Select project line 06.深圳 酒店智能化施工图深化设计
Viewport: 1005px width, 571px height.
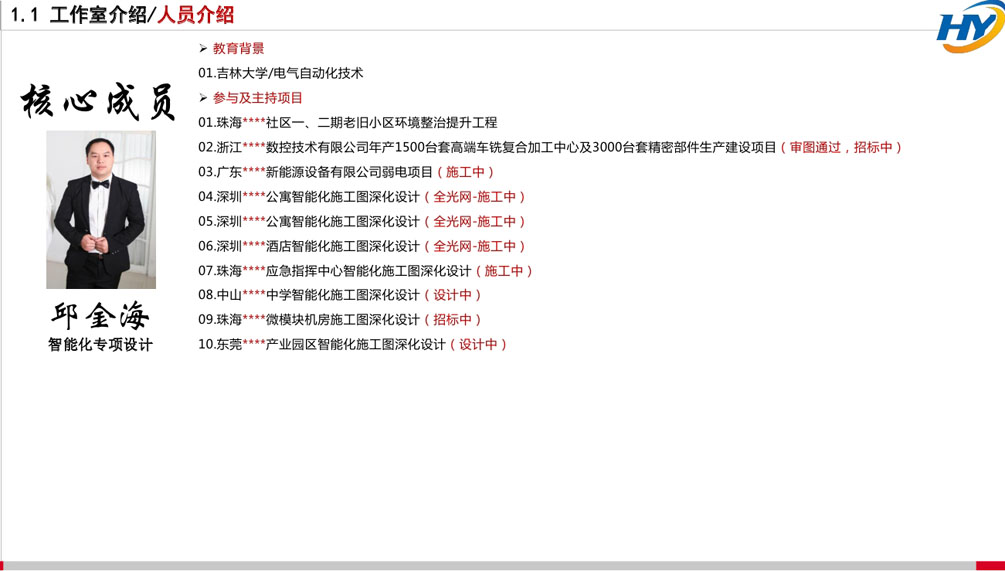(361, 246)
